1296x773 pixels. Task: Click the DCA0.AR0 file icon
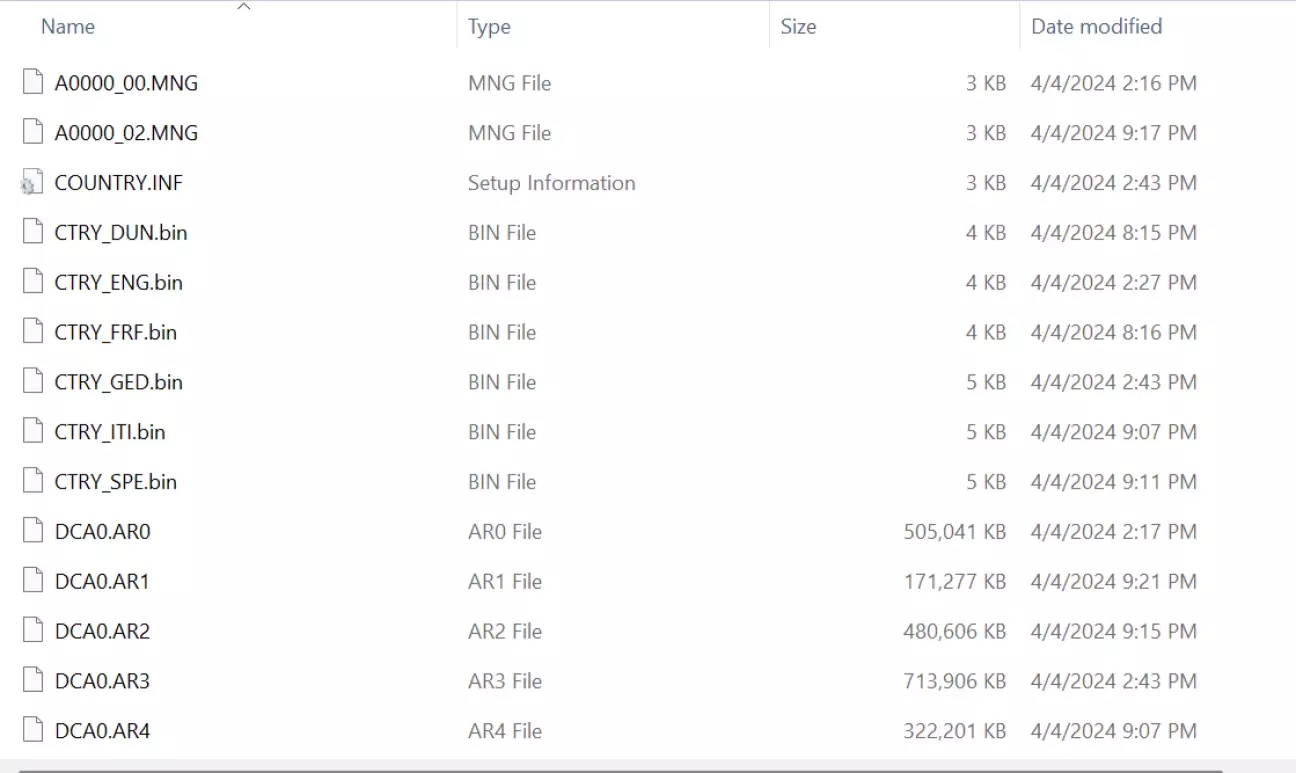pos(33,532)
